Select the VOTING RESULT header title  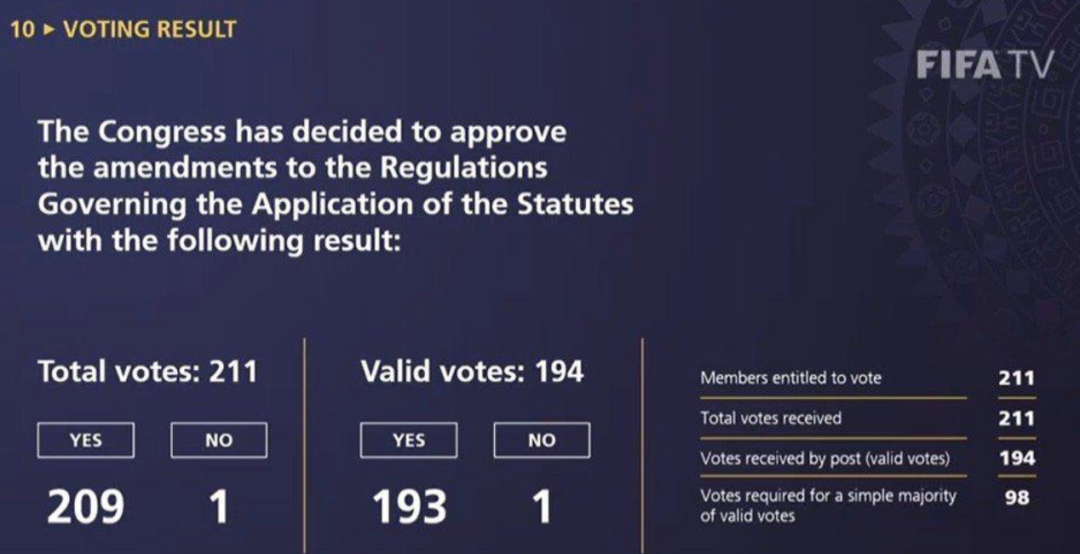click(150, 29)
